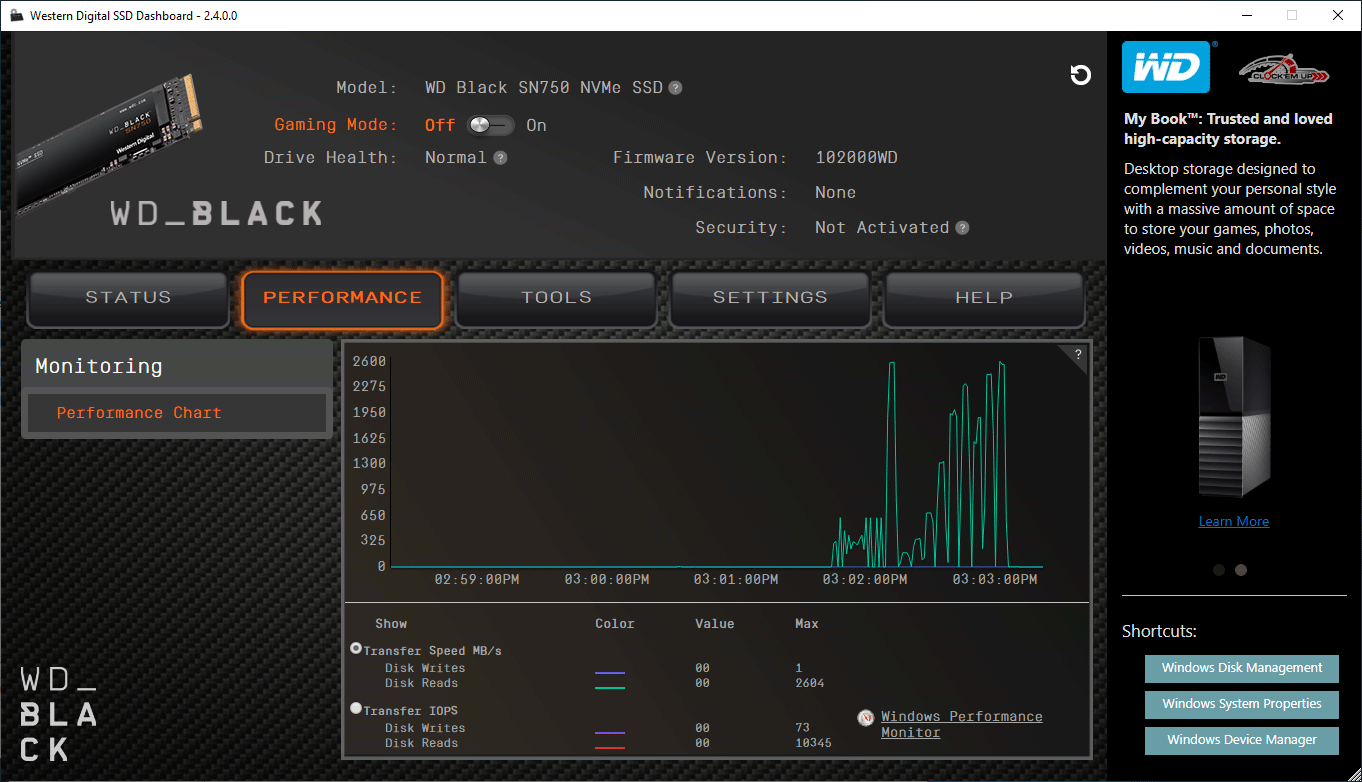Open the chart help question mark
The width and height of the screenshot is (1362, 782).
1077,354
